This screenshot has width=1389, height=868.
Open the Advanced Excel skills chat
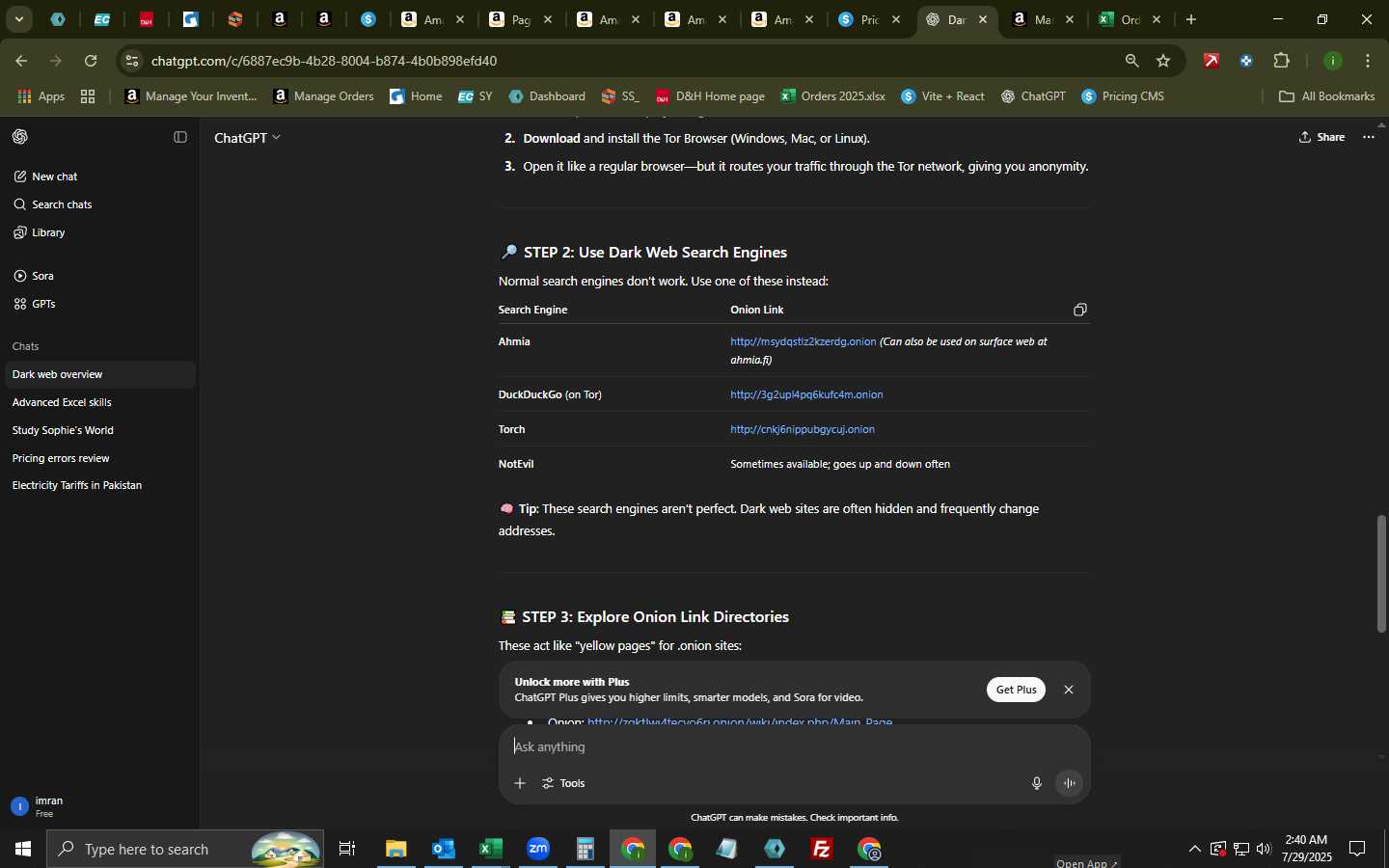[100, 402]
